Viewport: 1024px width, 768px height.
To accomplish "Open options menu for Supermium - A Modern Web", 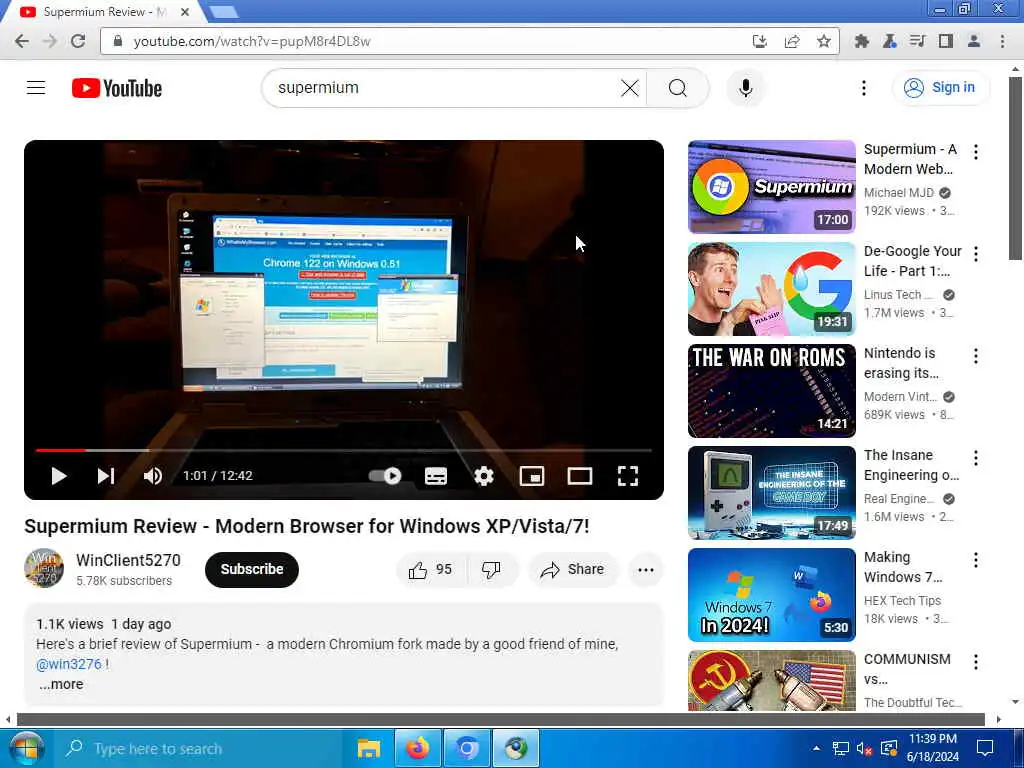I will click(x=976, y=152).
